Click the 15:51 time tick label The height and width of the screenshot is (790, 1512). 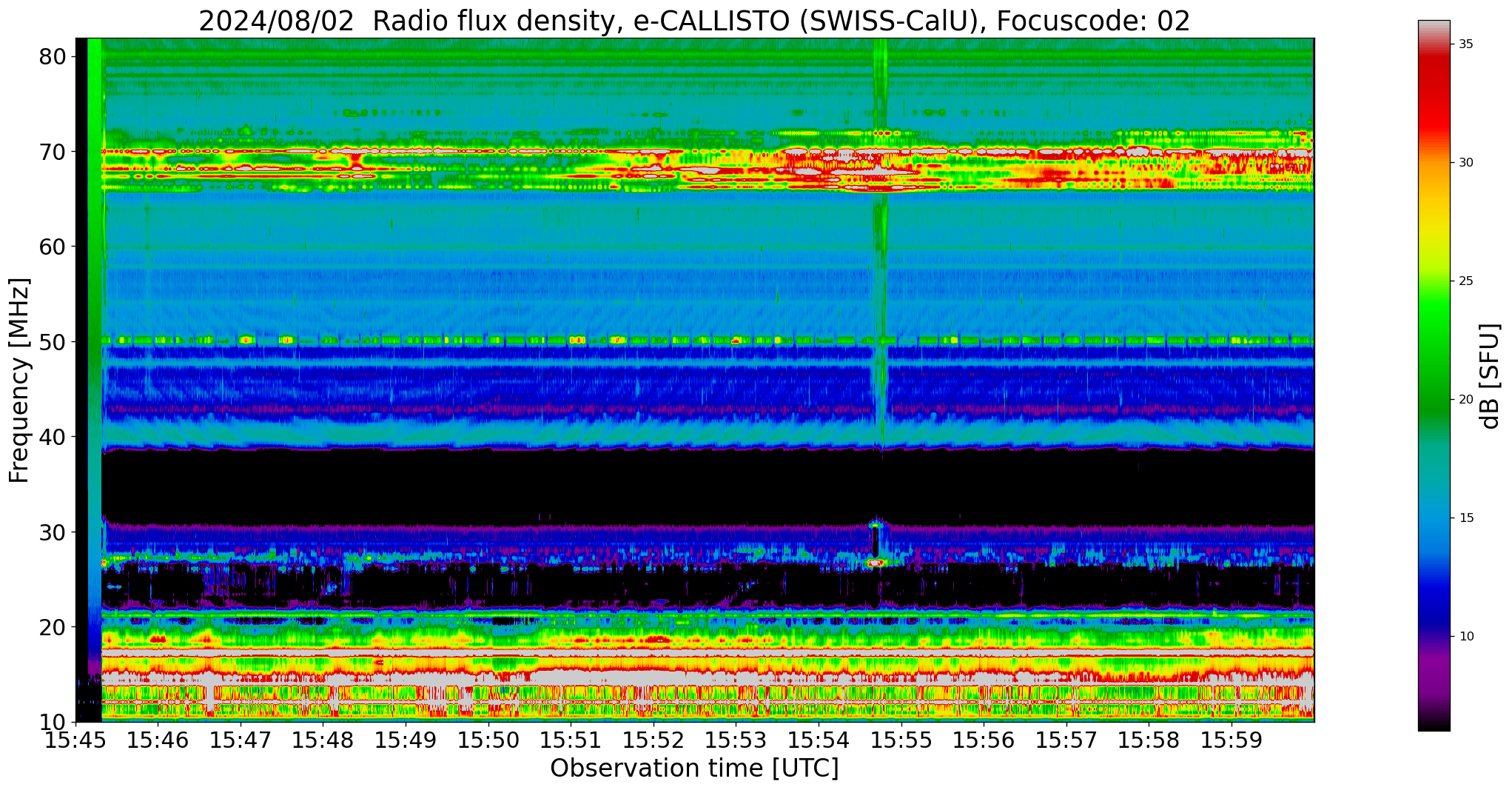click(x=571, y=740)
